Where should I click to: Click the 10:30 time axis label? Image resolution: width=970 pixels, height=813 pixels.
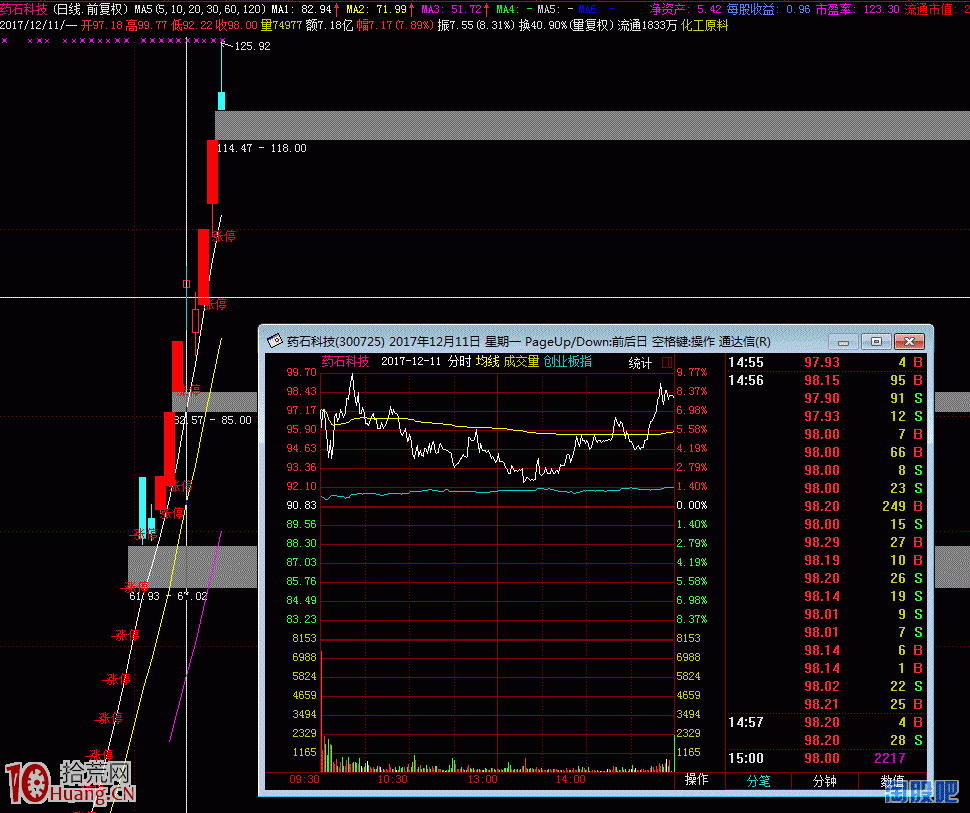tap(393, 779)
